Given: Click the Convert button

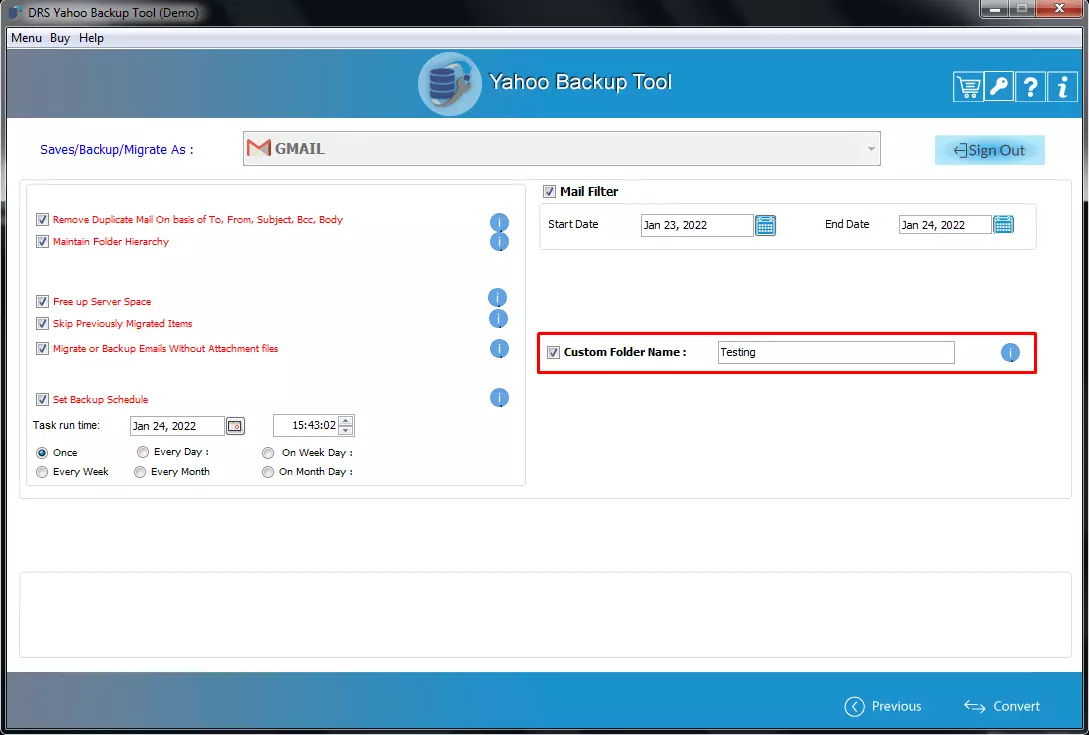Looking at the screenshot, I should pos(1001,706).
